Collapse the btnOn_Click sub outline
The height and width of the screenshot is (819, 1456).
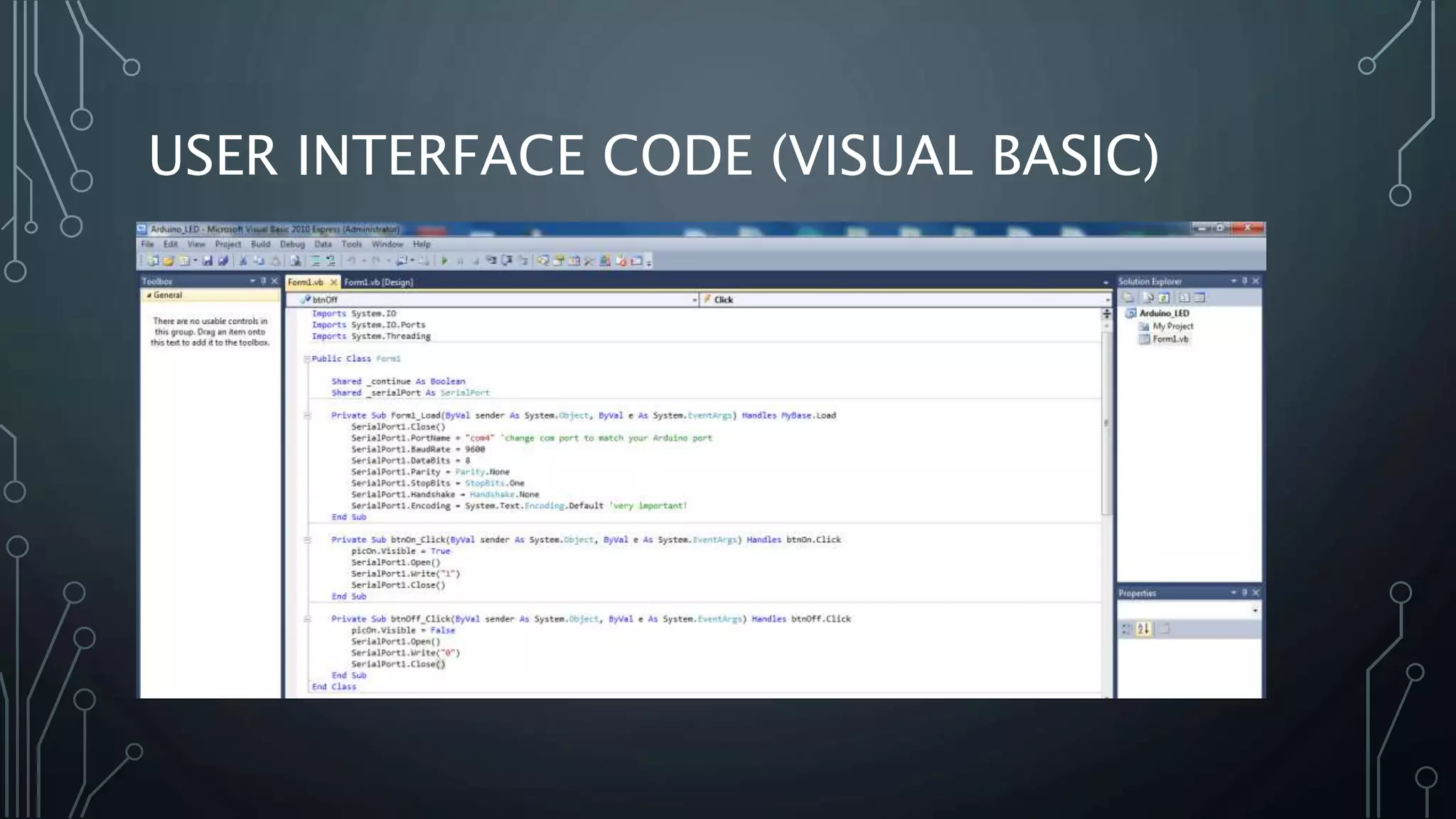tap(307, 540)
